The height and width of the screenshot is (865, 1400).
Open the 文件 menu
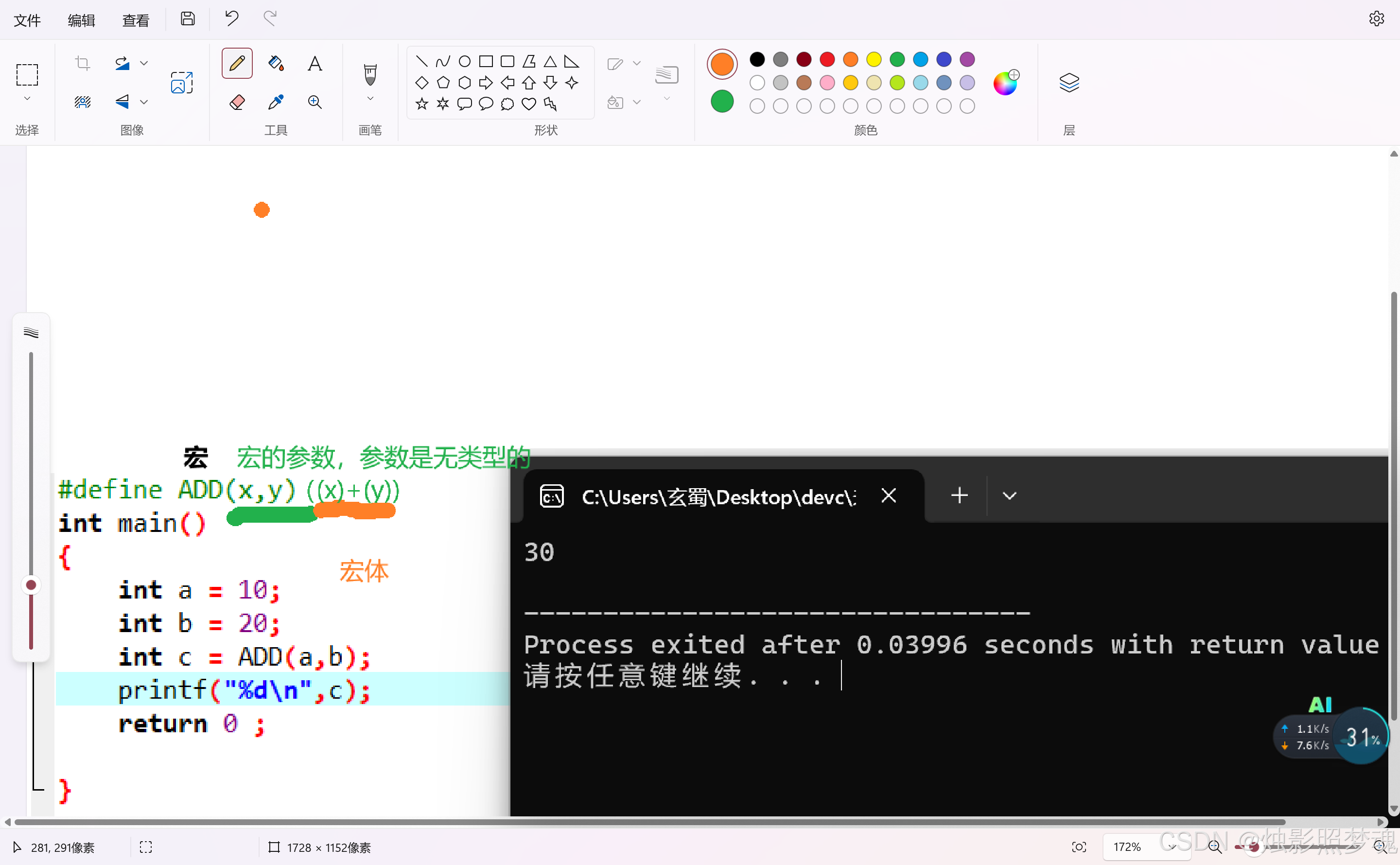pyautogui.click(x=27, y=20)
